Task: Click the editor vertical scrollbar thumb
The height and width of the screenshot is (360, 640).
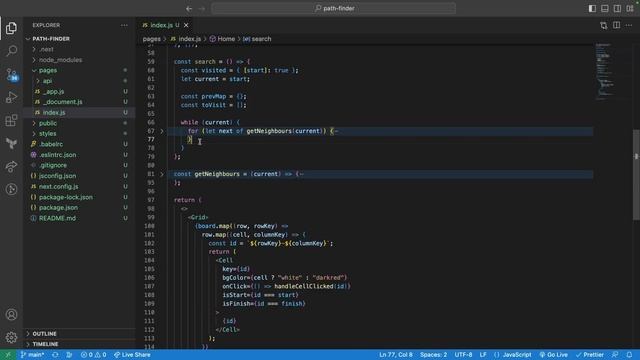Action: click(636, 175)
